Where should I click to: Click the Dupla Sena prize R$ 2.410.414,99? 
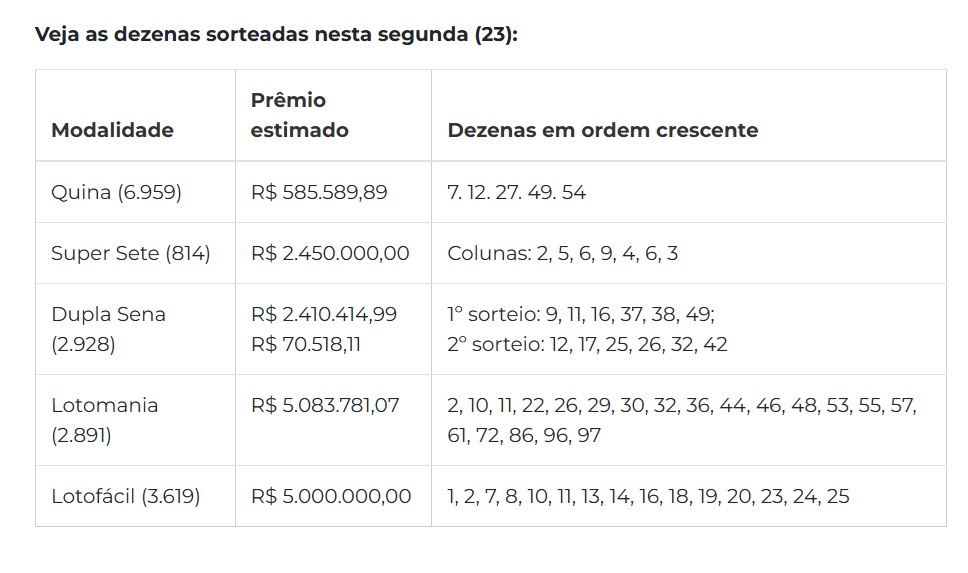[324, 314]
